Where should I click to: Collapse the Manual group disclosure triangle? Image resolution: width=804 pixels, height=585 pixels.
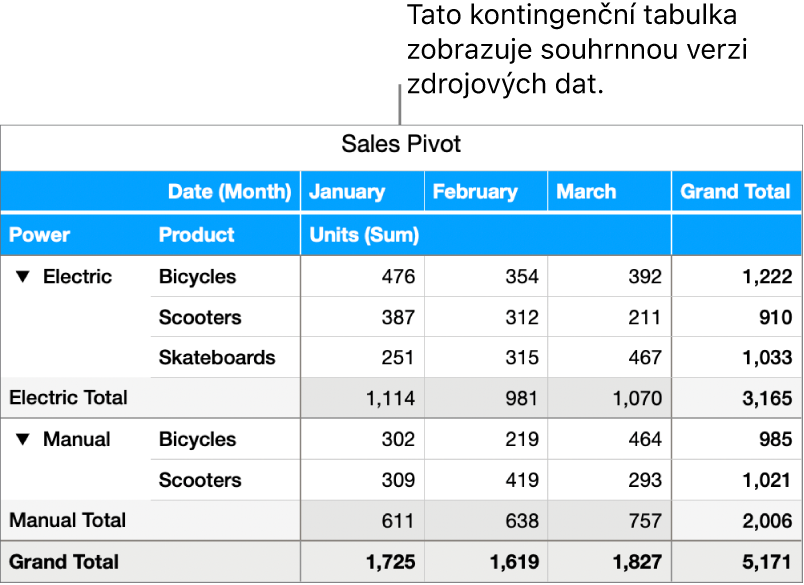[23, 440]
